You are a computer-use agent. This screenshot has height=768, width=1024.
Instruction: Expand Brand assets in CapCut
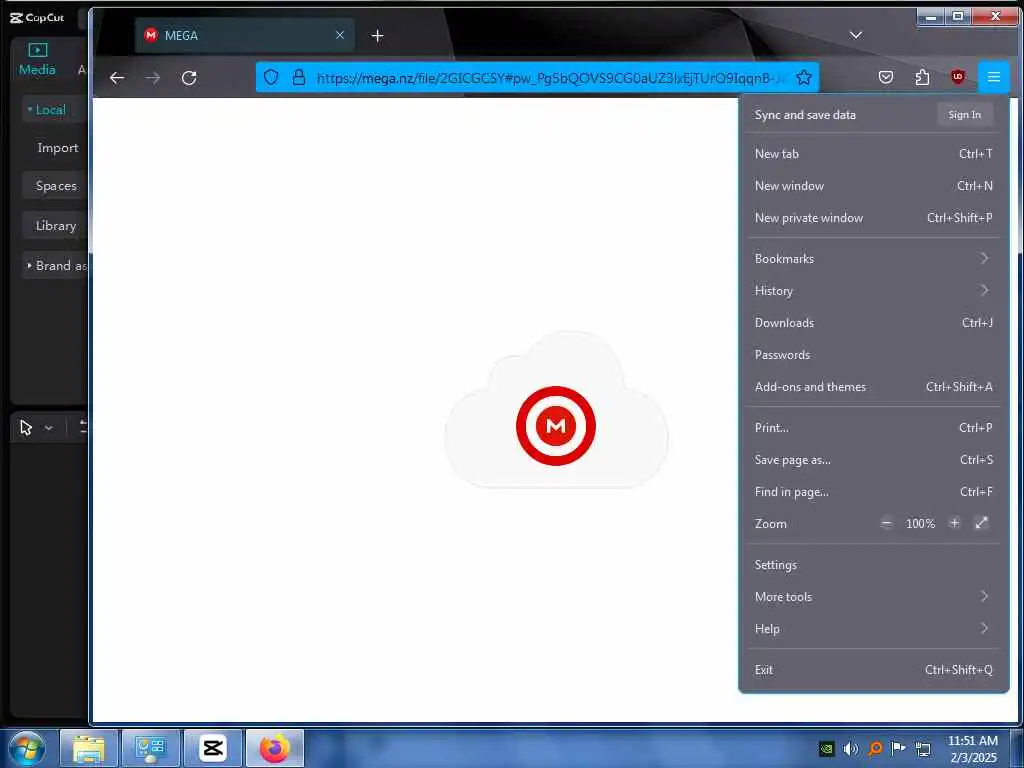(56, 266)
